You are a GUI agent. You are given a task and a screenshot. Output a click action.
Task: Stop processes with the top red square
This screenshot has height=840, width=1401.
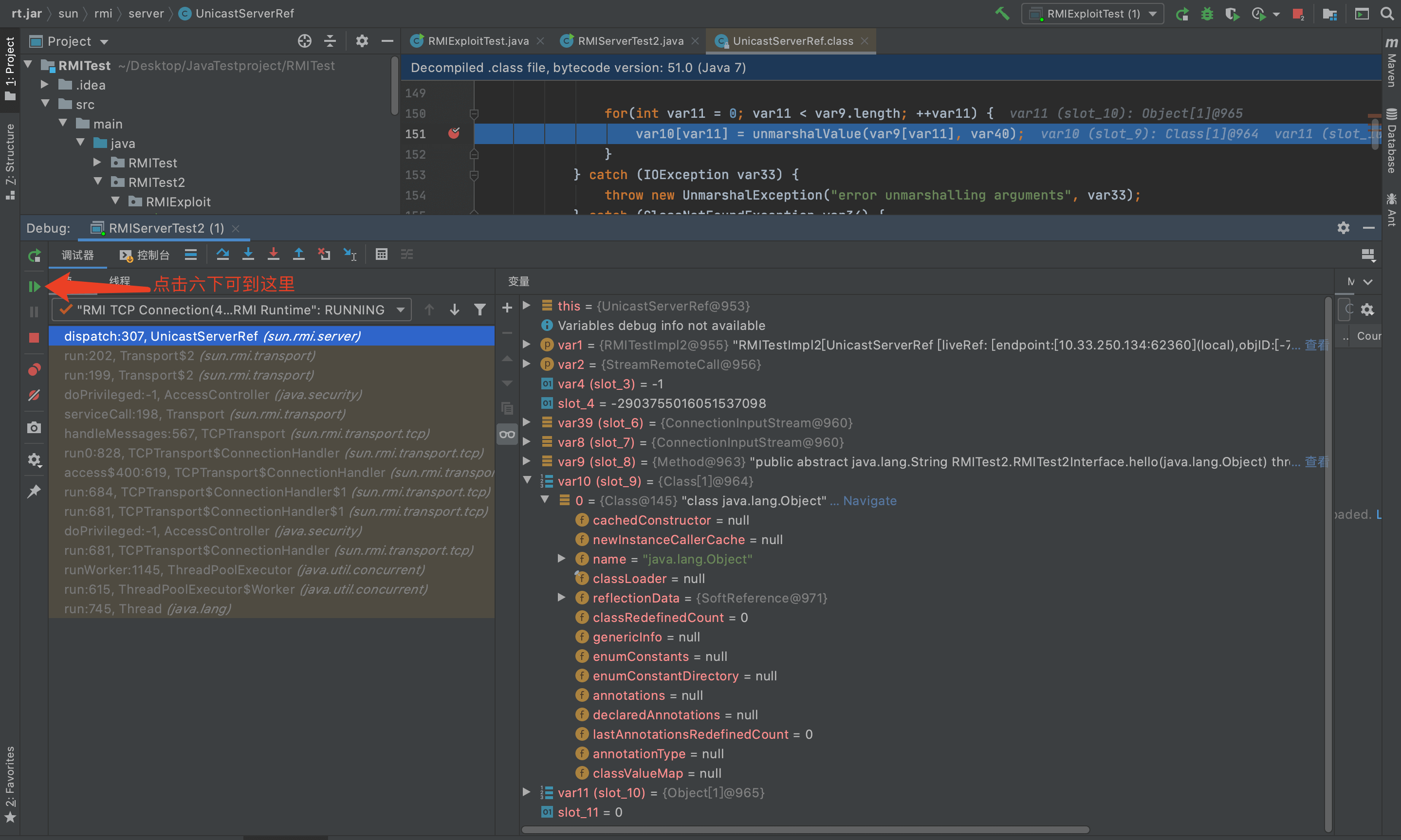pos(1298,14)
